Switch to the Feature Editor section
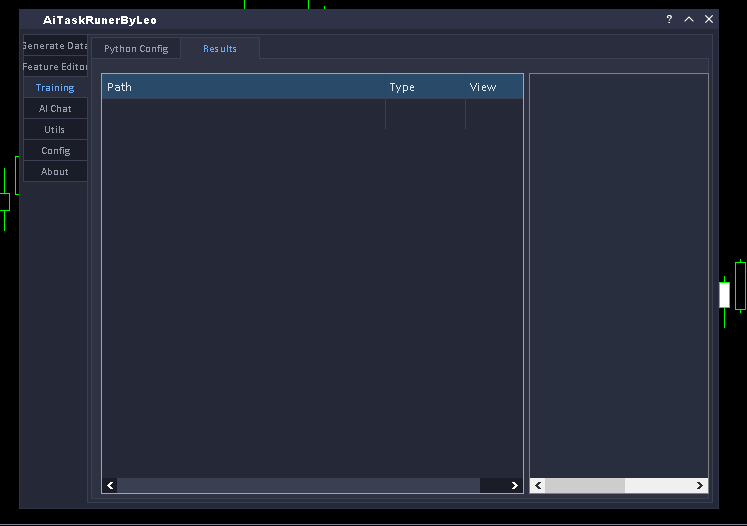The width and height of the screenshot is (747, 526). [55, 67]
